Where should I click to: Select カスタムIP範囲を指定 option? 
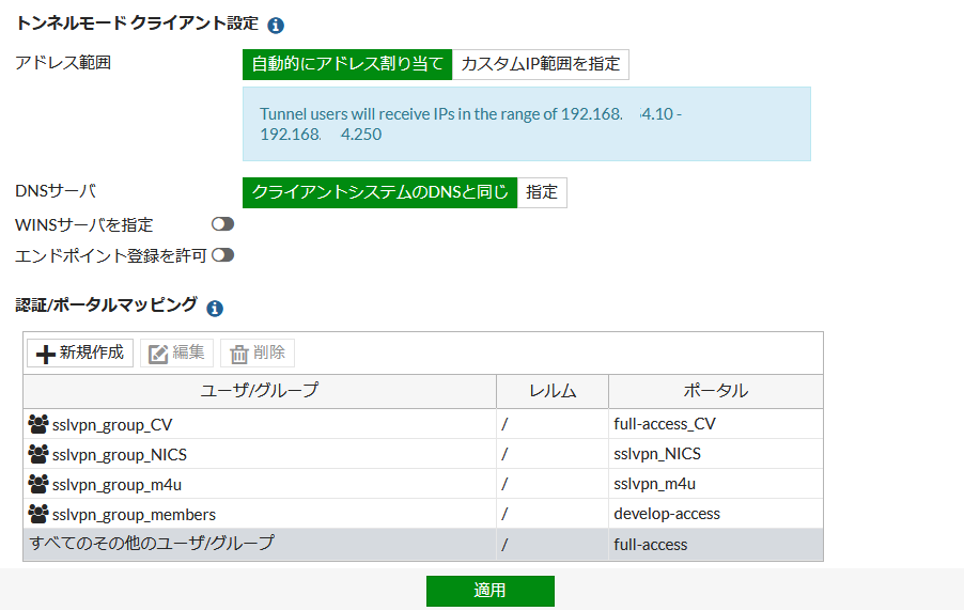(540, 64)
